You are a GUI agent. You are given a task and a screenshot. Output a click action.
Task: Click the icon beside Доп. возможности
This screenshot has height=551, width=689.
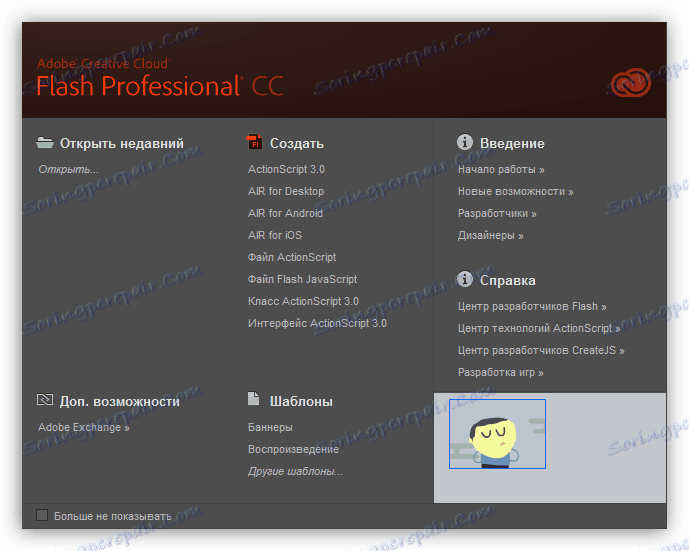coord(44,399)
